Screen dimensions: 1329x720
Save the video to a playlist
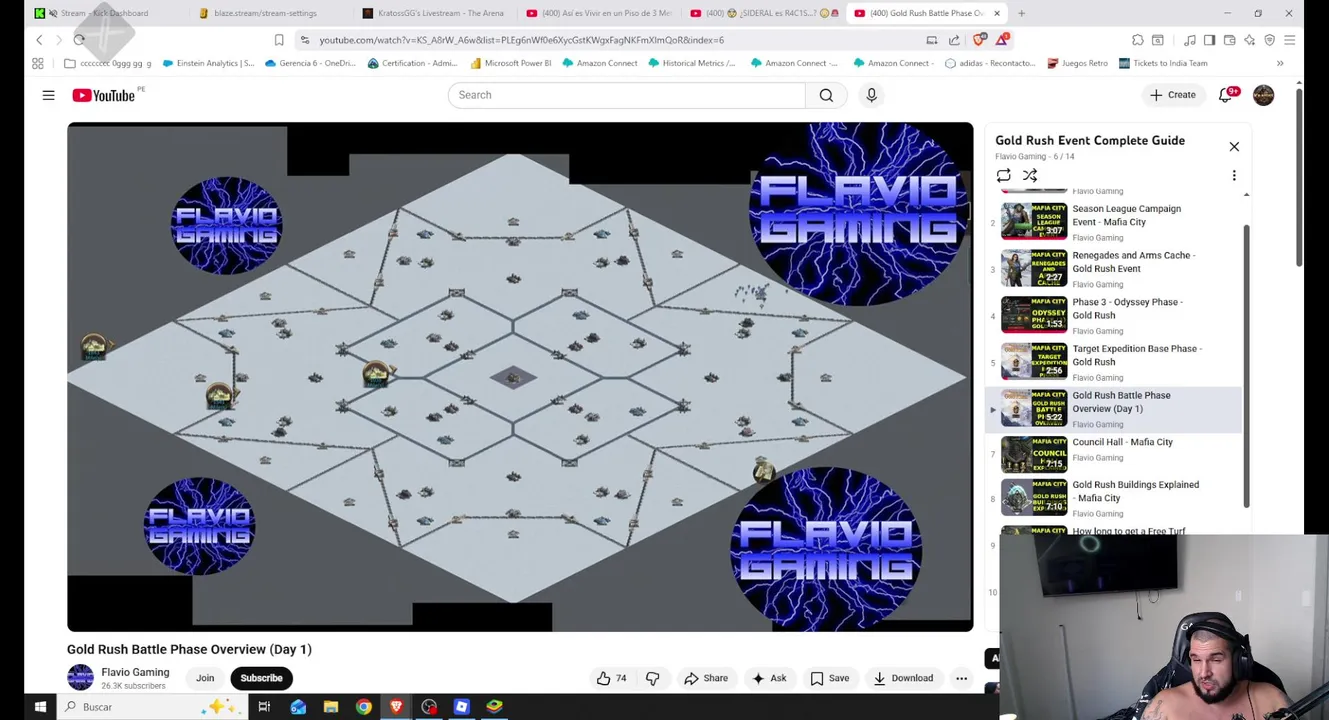pyautogui.click(x=829, y=678)
